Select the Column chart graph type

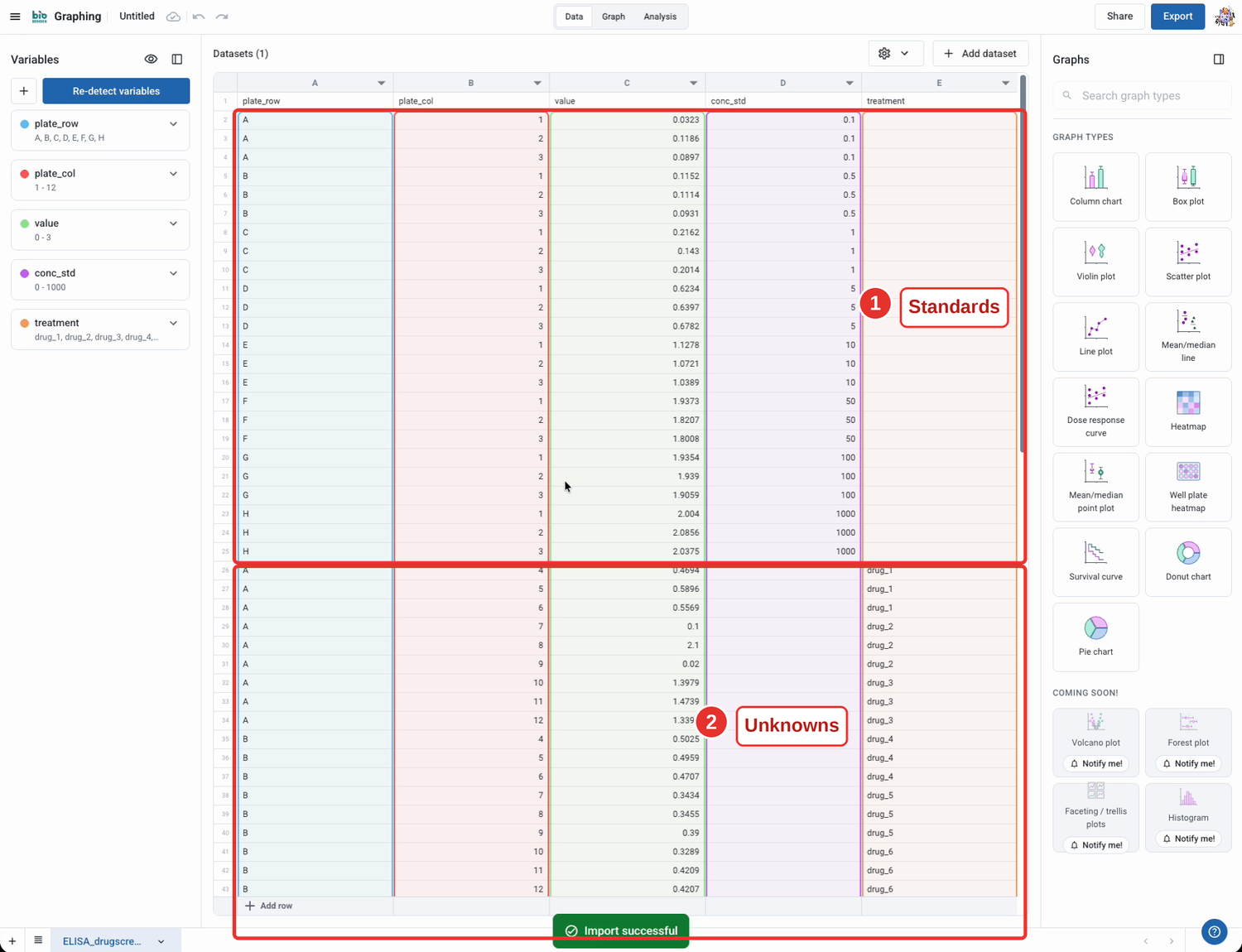(1095, 186)
